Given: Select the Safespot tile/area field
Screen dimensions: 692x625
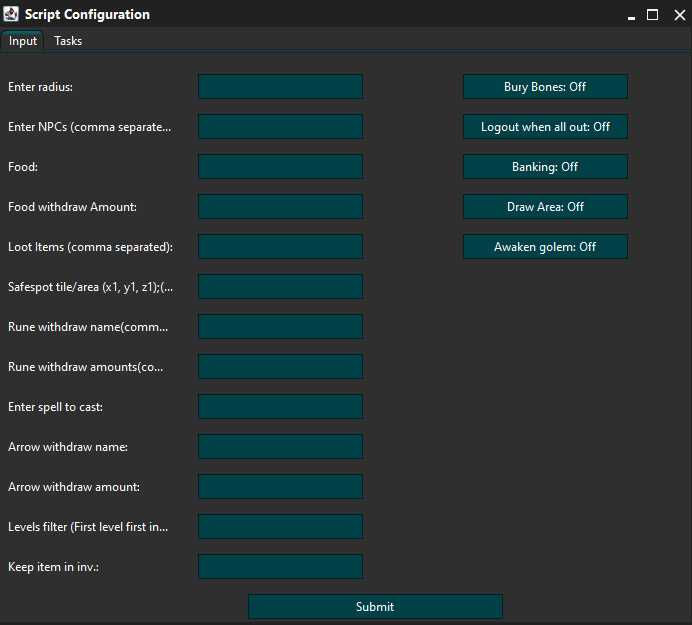Looking at the screenshot, I should [x=280, y=287].
